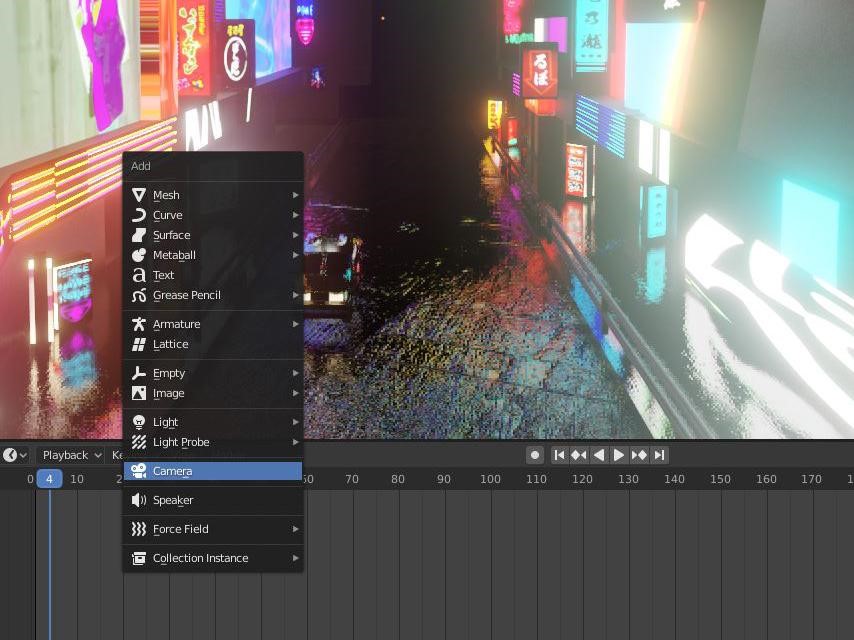Enable the auto keyframe record toggle

(535, 455)
